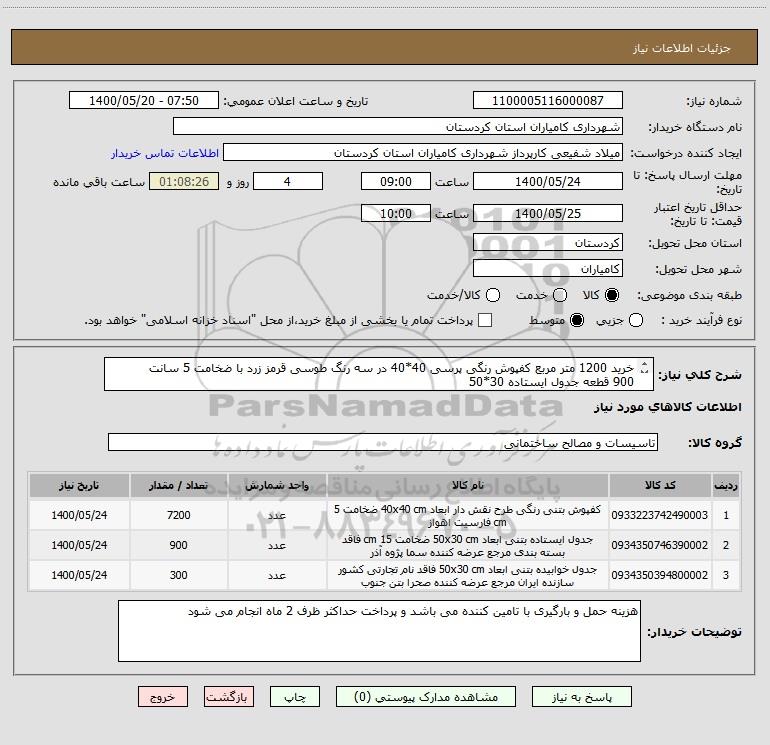The height and width of the screenshot is (745, 770).
Task: Click the چاپ print button
Action: click(x=295, y=697)
